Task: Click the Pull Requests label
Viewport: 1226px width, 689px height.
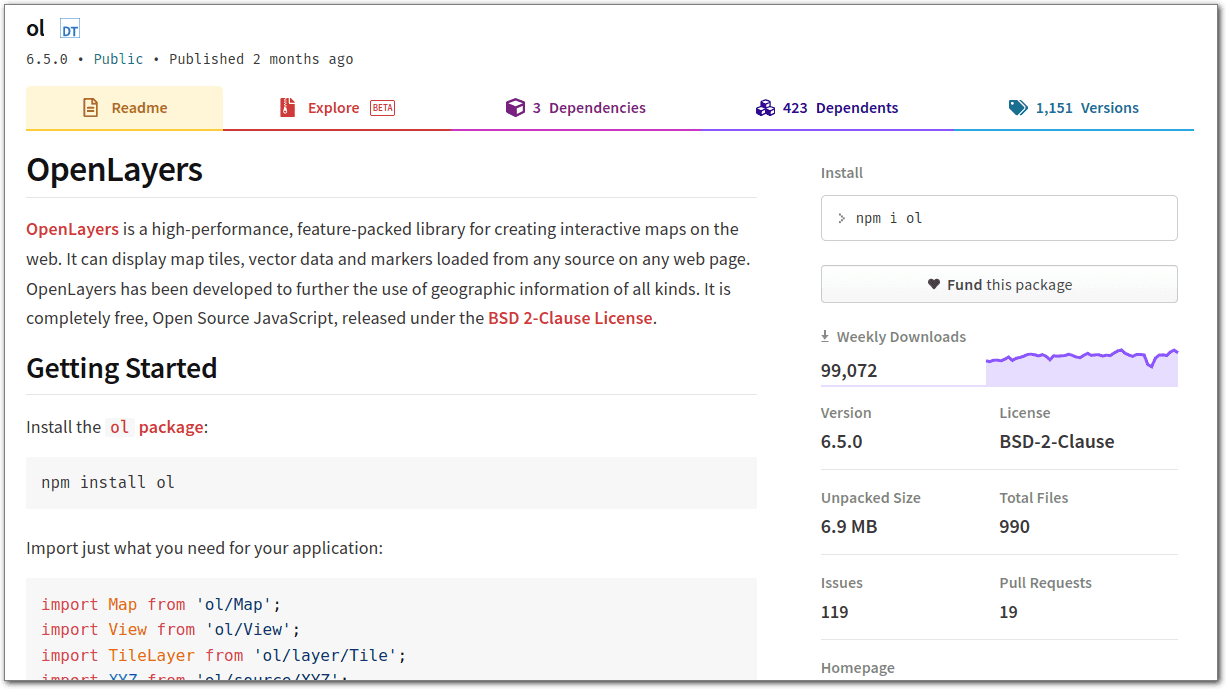Action: pos(1045,583)
